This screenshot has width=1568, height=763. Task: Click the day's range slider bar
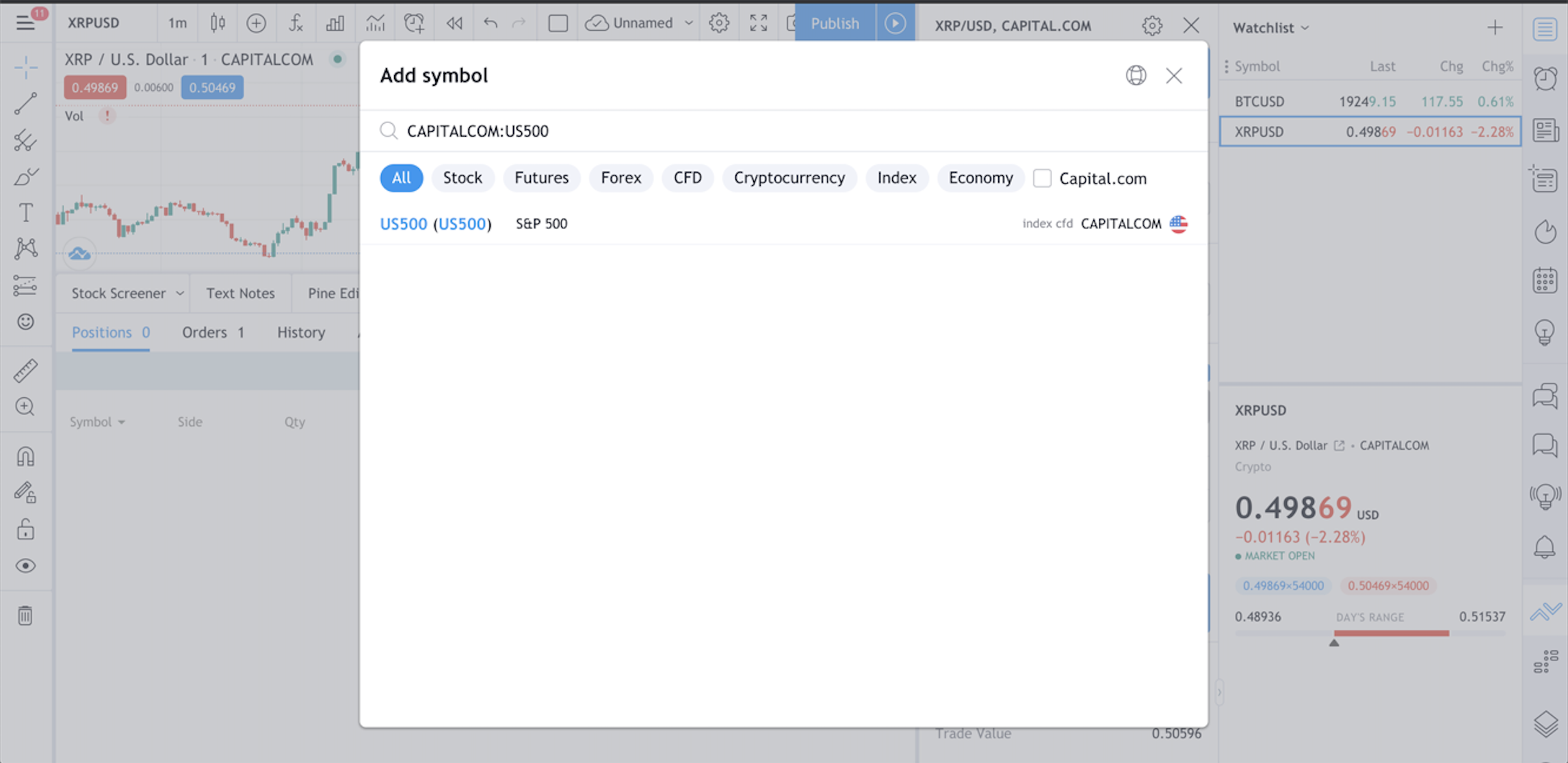pos(1370,633)
